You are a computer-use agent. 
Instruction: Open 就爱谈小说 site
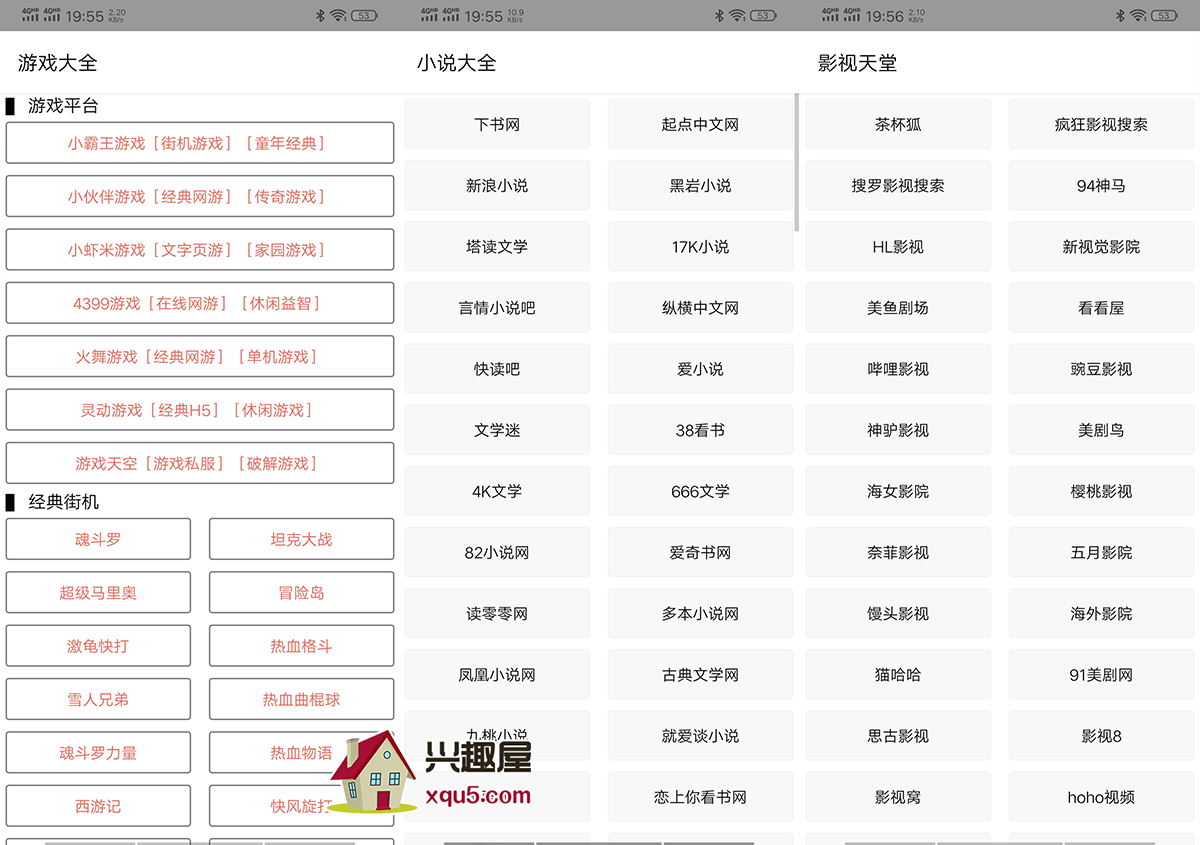click(700, 736)
